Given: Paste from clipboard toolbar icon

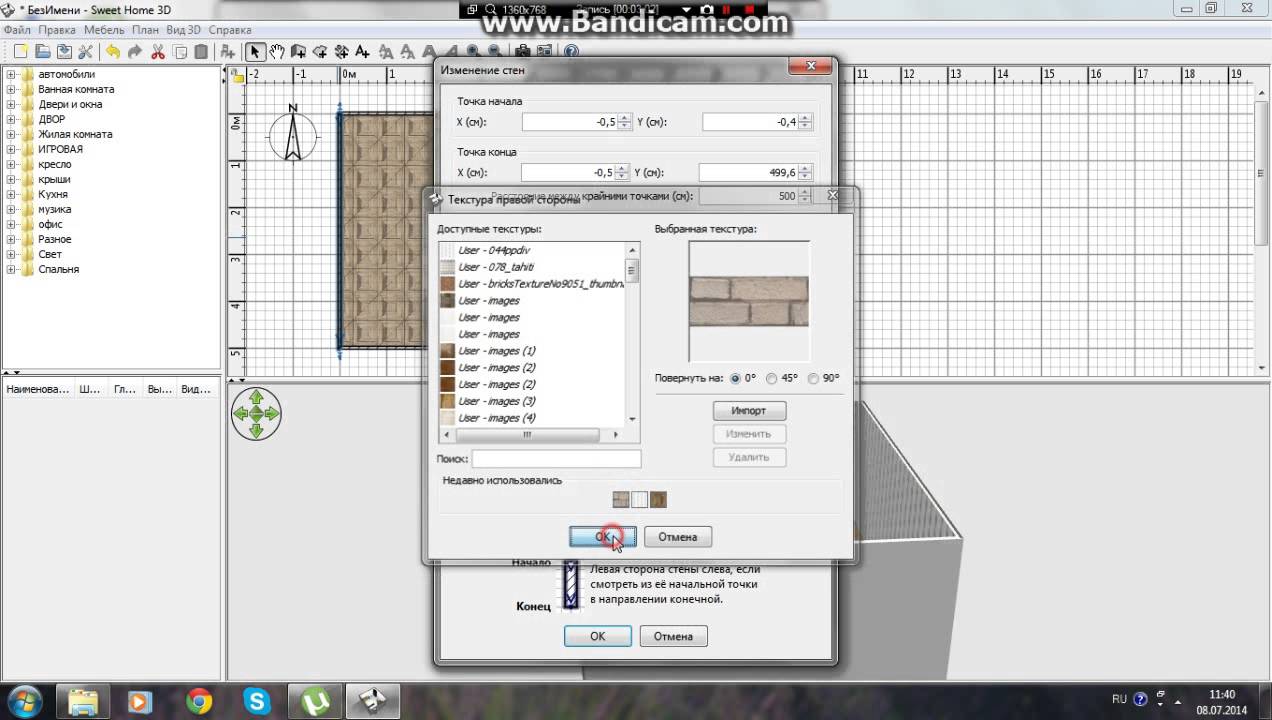Looking at the screenshot, I should click(x=201, y=51).
